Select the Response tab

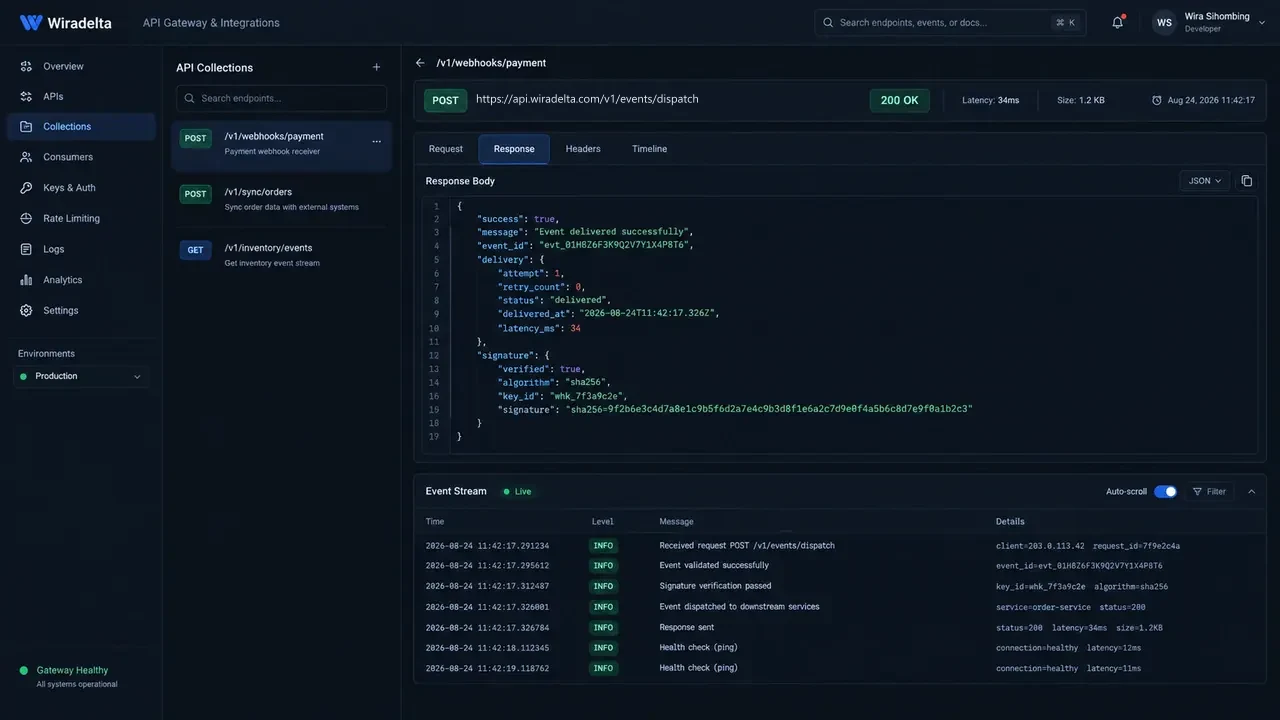click(514, 149)
